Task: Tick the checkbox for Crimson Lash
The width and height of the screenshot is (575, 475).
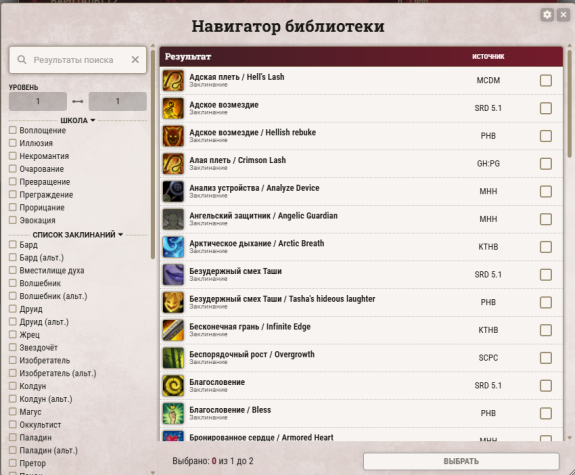Action: point(546,164)
